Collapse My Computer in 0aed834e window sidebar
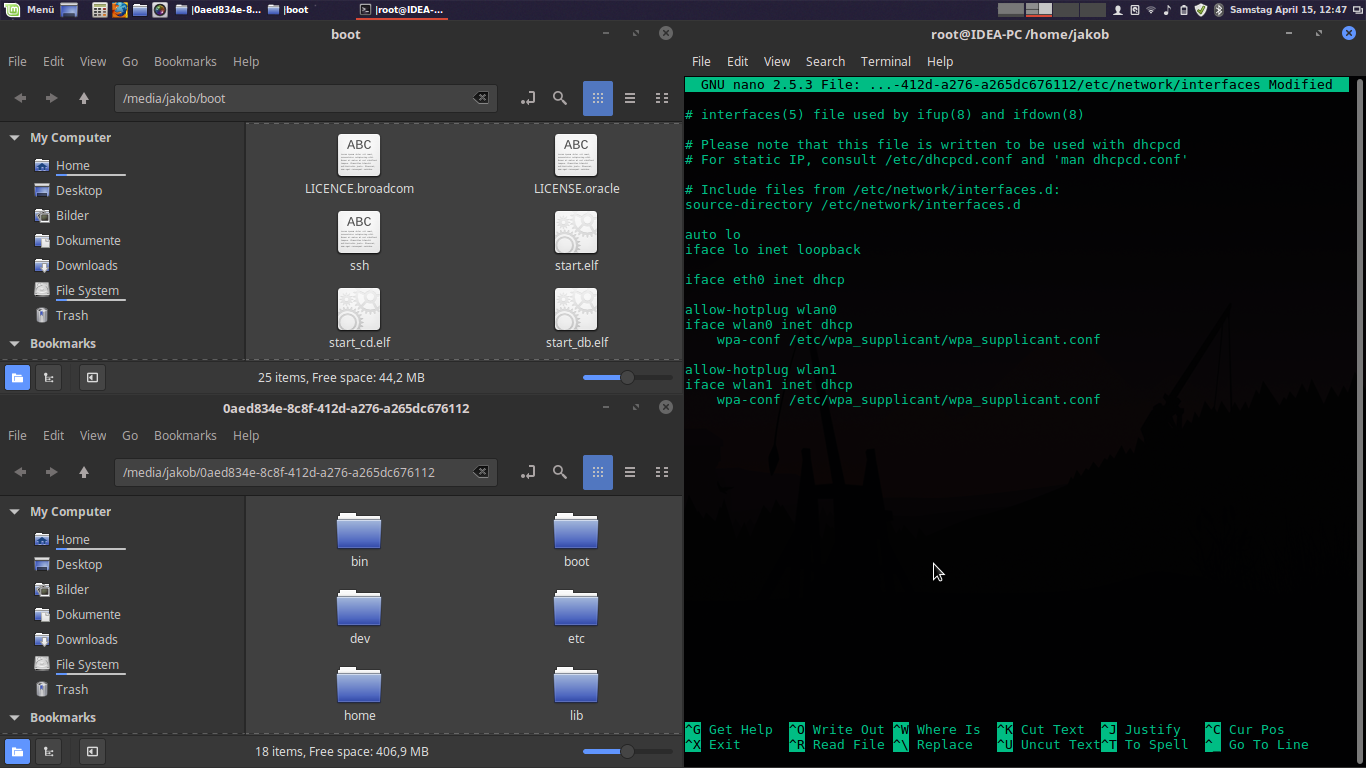This screenshot has width=1366, height=768. 14,512
